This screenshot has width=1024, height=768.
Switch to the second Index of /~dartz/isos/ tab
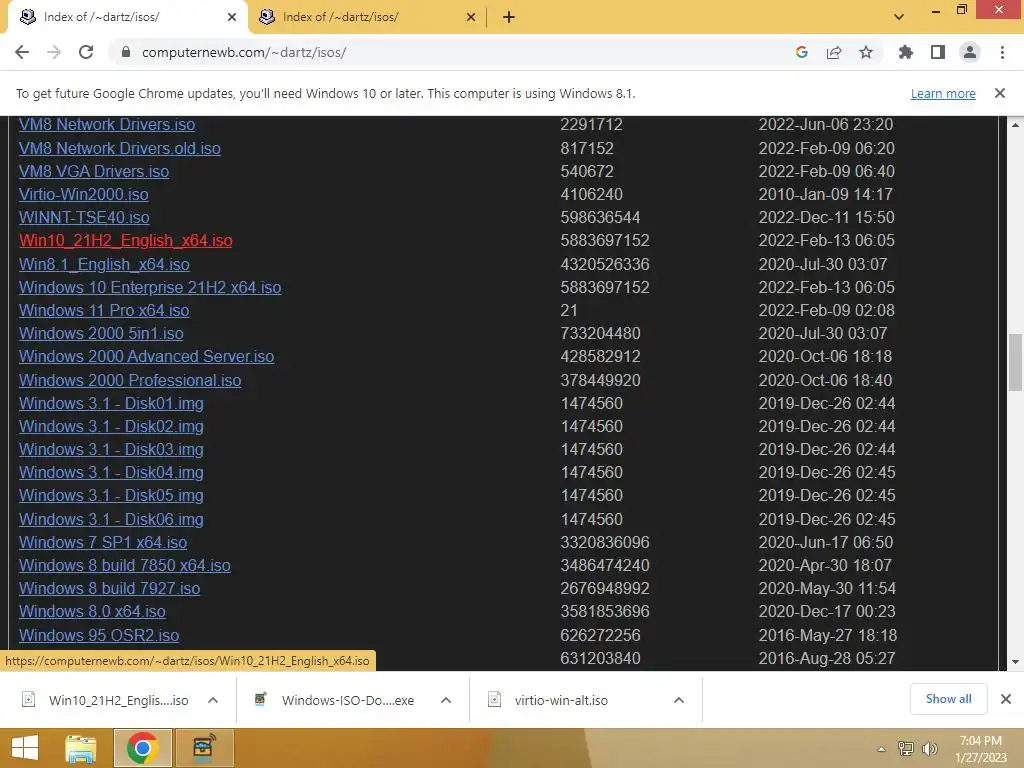point(366,17)
